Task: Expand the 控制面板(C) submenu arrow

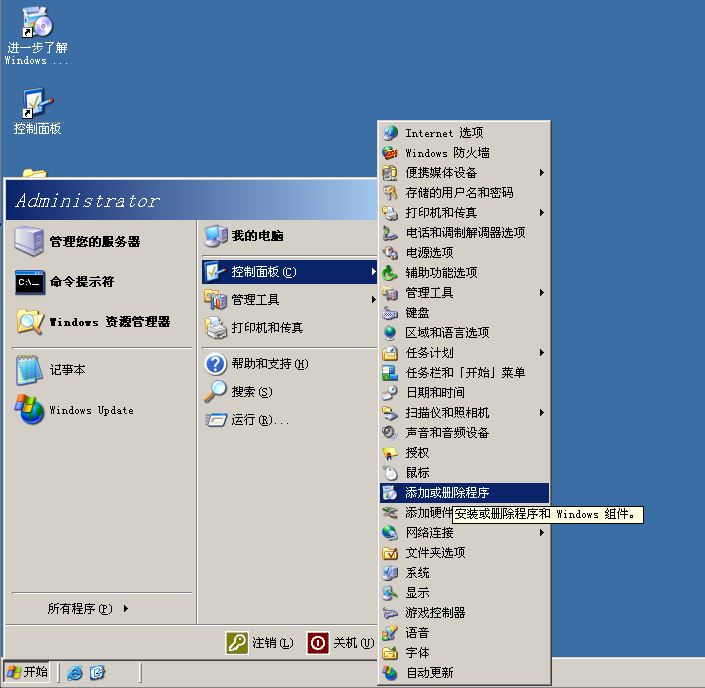Action: coord(373,272)
